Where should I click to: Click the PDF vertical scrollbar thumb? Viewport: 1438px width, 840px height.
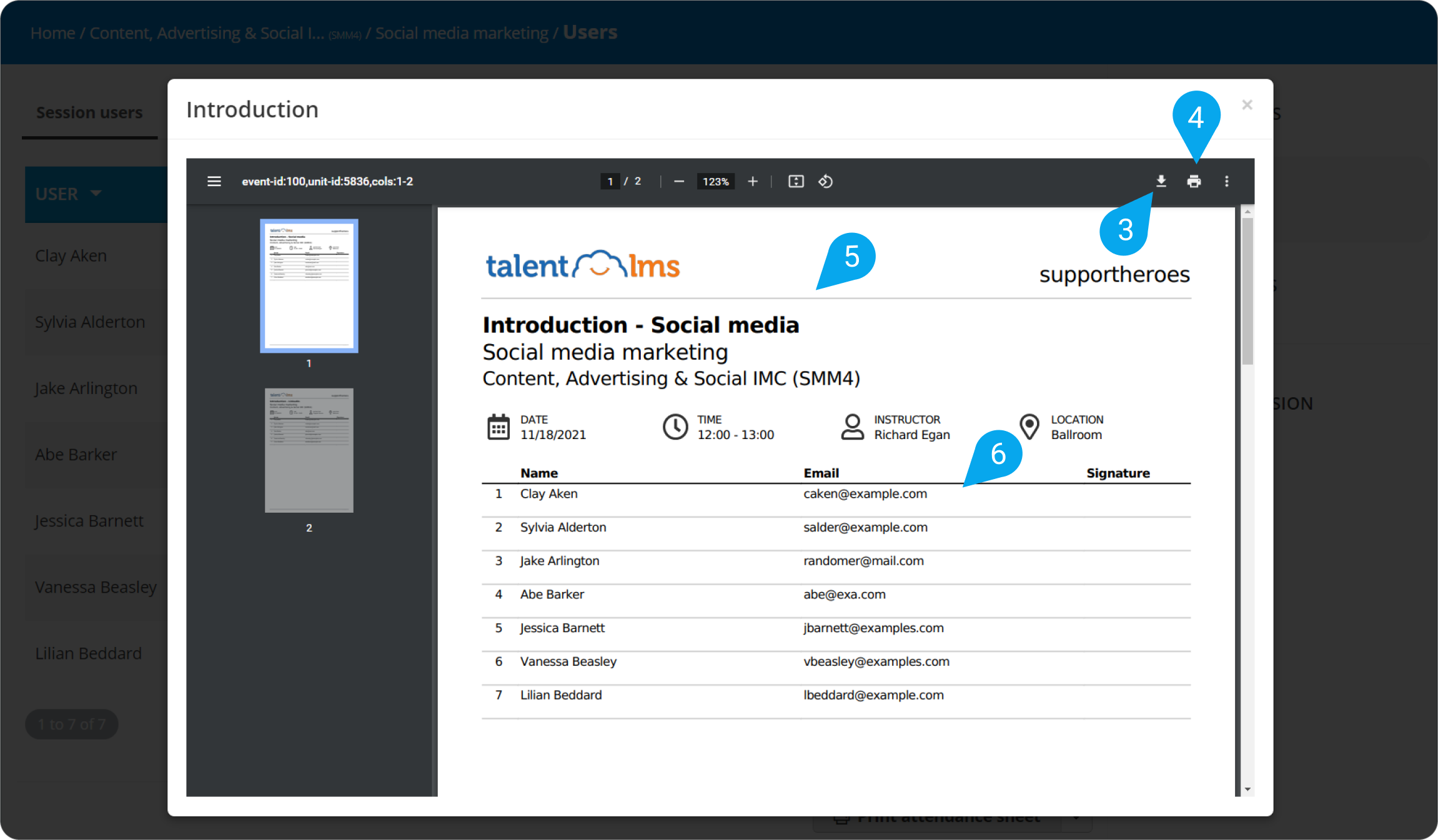coord(1247,290)
